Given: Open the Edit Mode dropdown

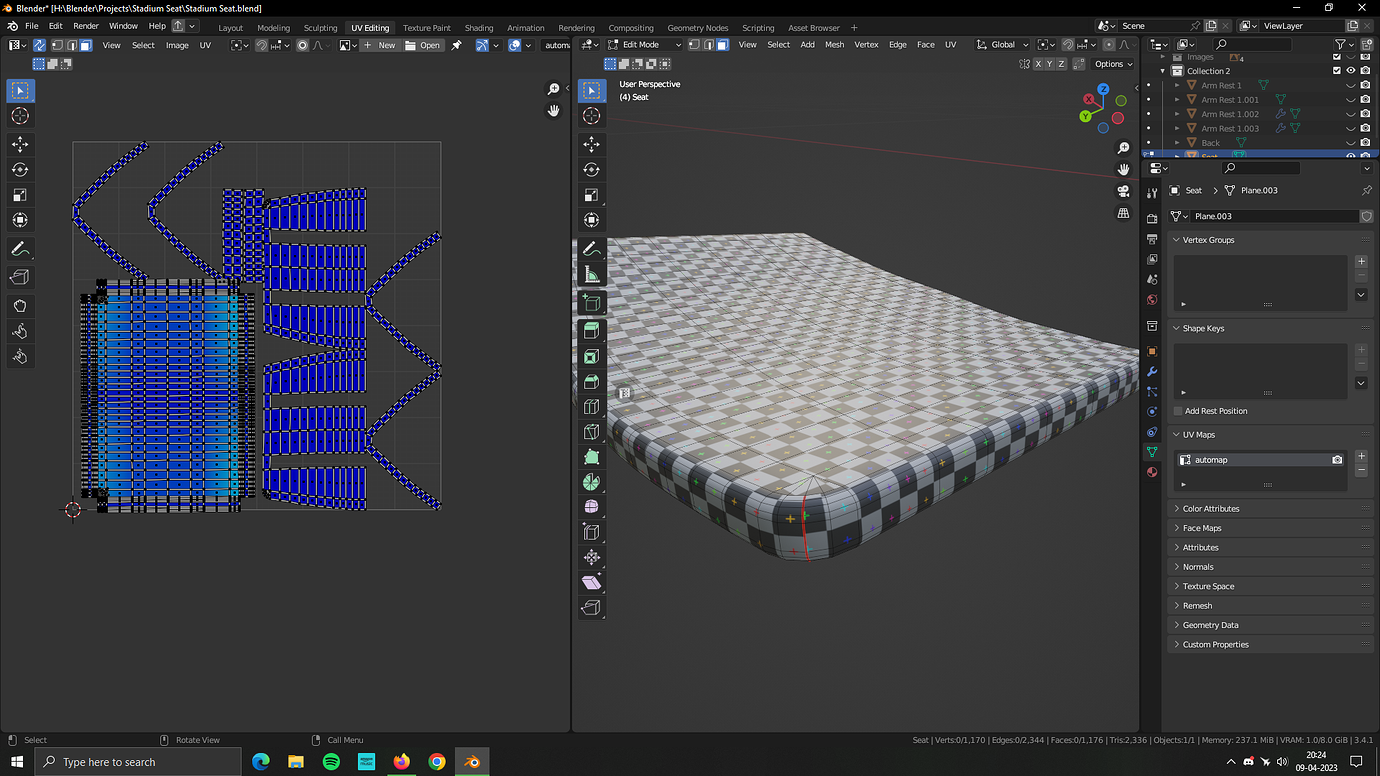Looking at the screenshot, I should tap(644, 45).
